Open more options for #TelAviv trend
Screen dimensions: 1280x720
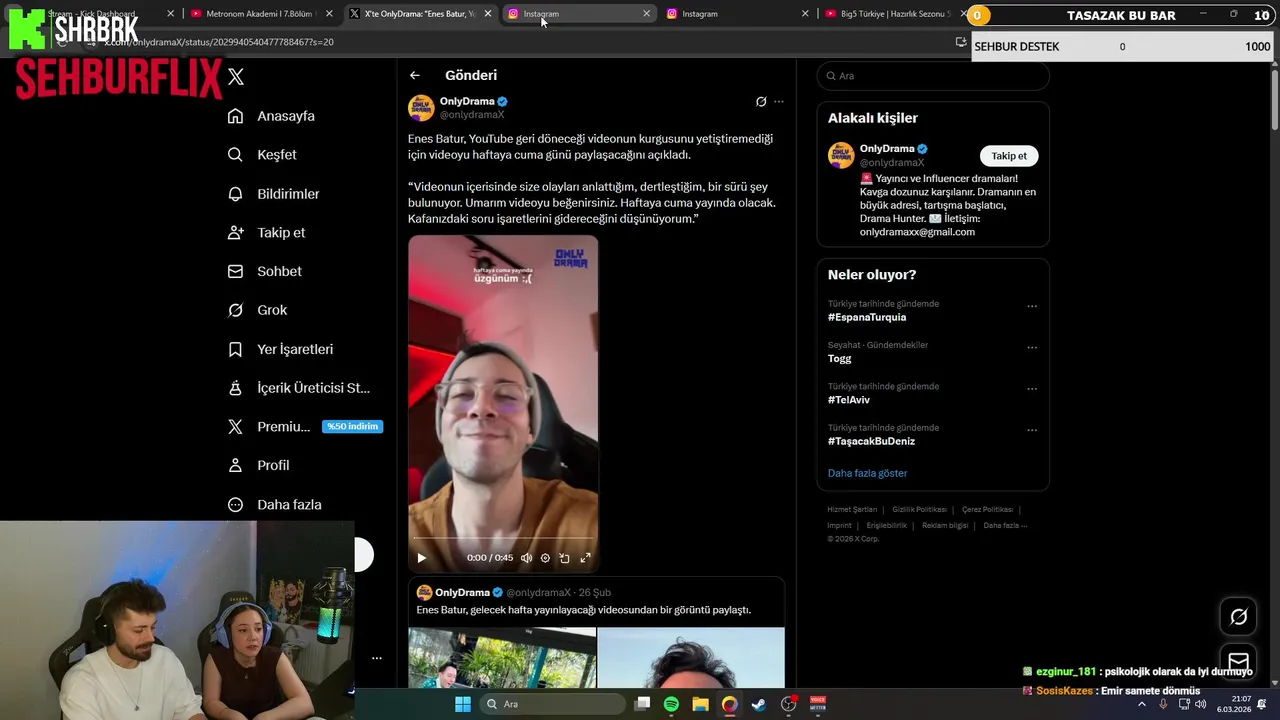[x=1032, y=389]
